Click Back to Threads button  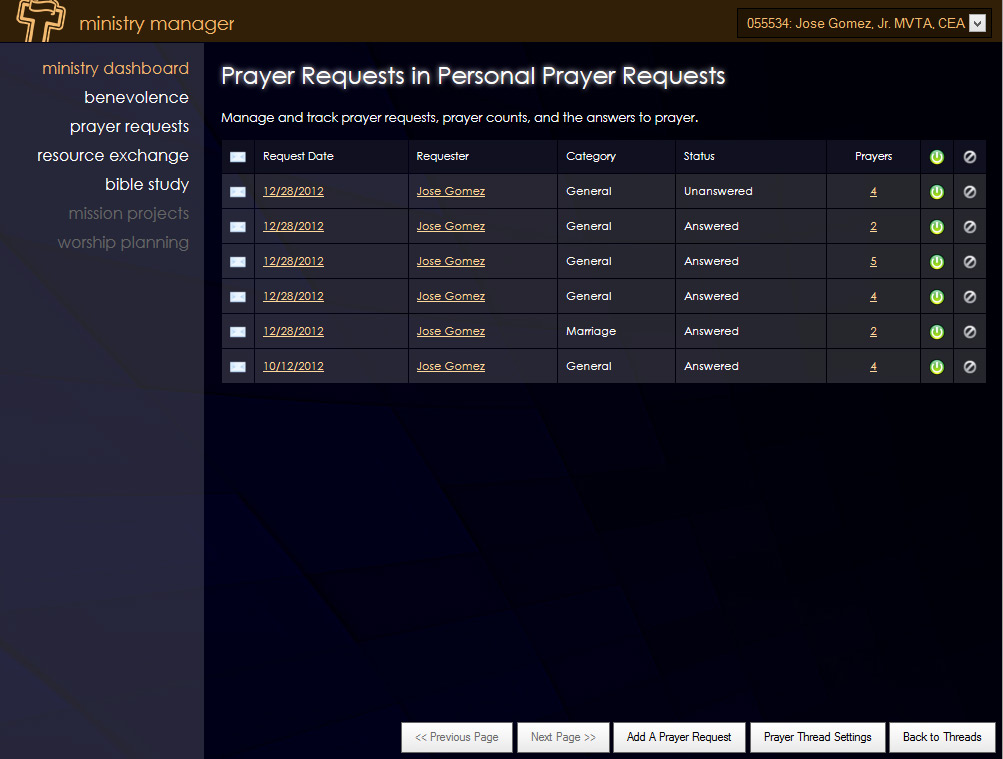click(x=942, y=737)
